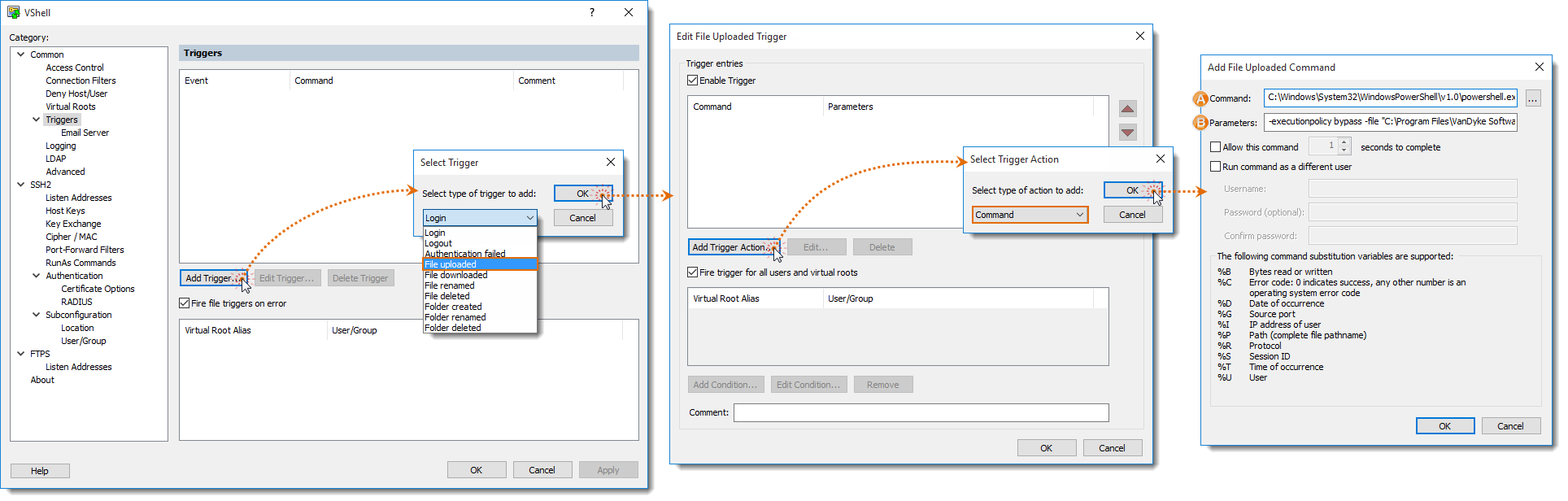
Task: Click the browse ellipsis button beside Command
Action: pyautogui.click(x=1532, y=98)
